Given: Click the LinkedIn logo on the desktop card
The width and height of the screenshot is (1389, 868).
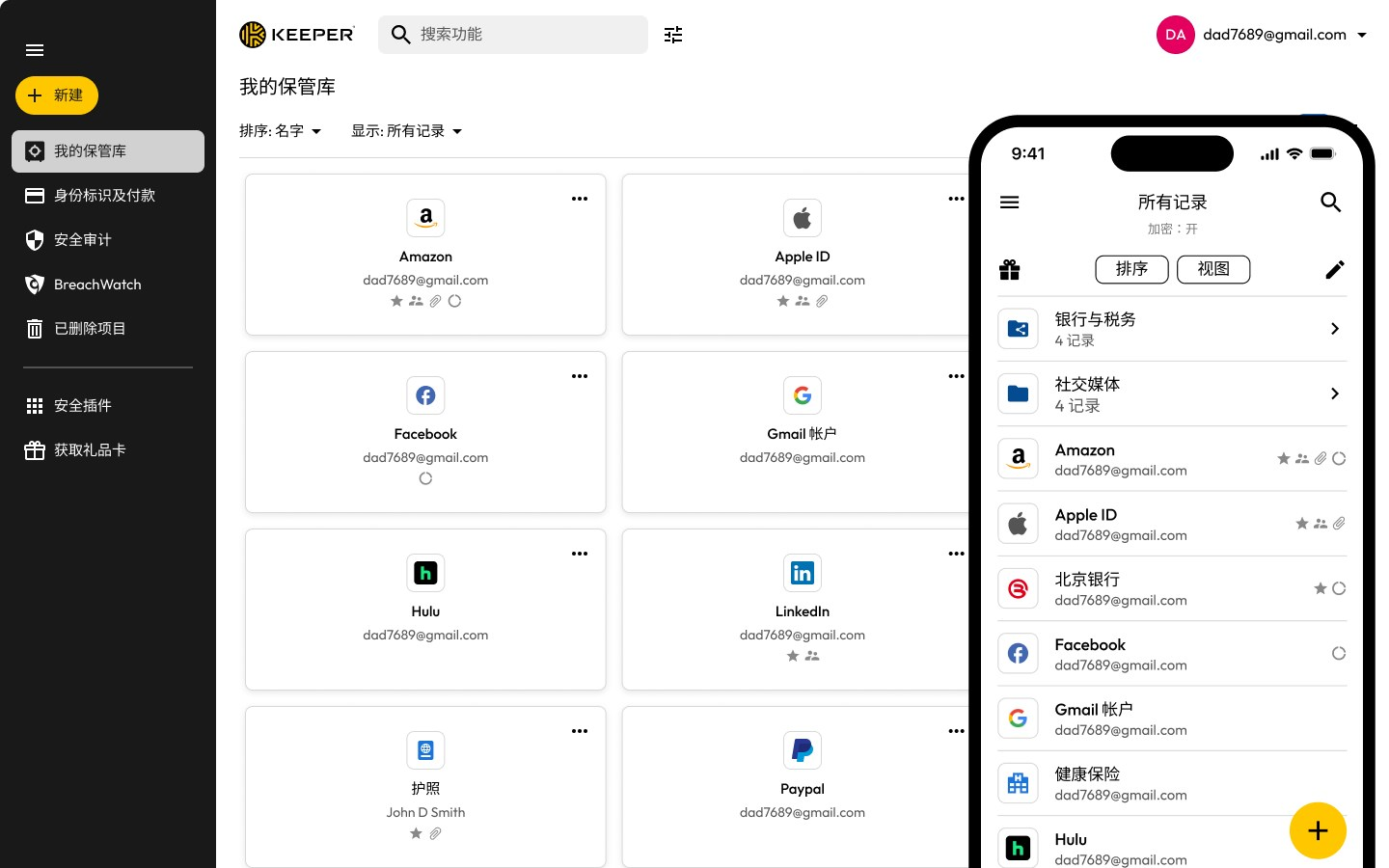Looking at the screenshot, I should point(803,573).
